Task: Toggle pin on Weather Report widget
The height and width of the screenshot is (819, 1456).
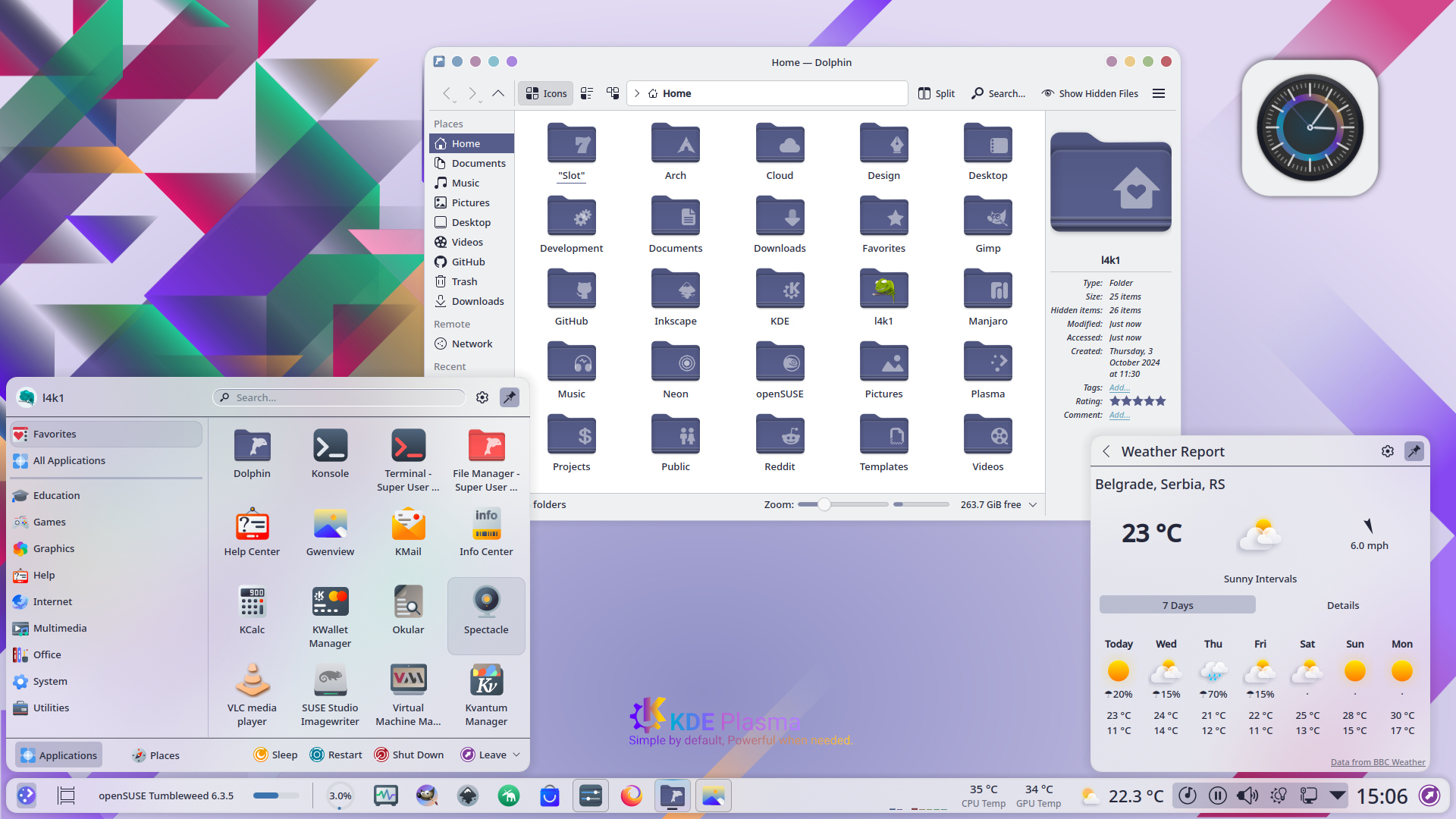Action: pyautogui.click(x=1414, y=451)
